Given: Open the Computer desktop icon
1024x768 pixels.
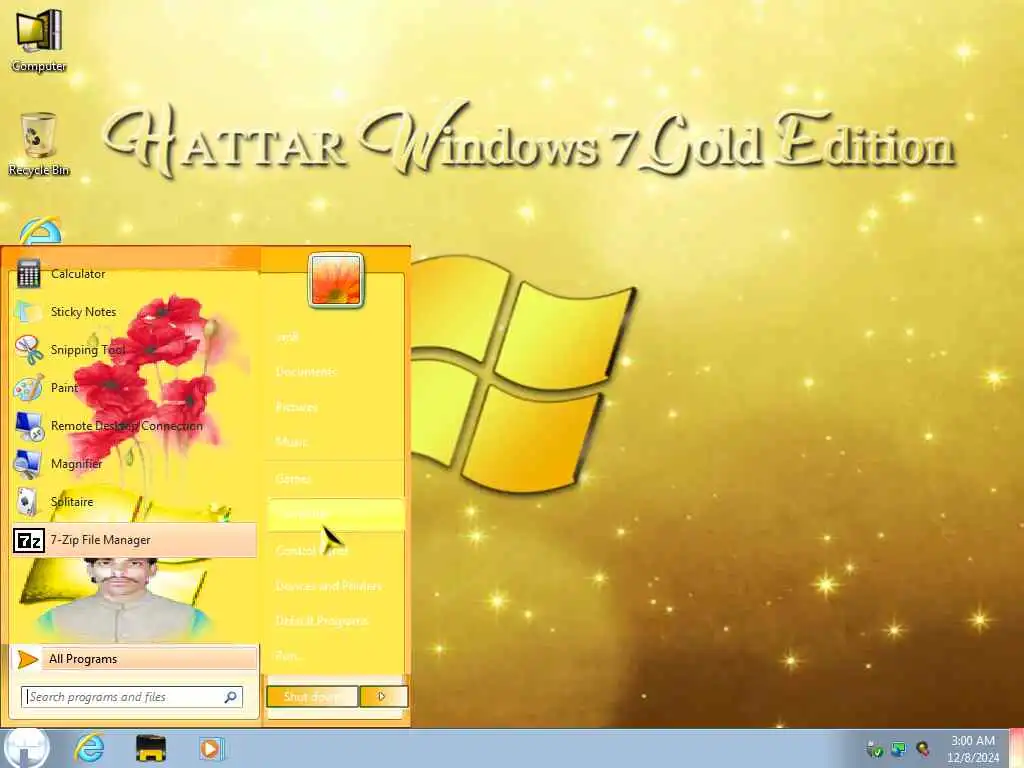Looking at the screenshot, I should [x=39, y=39].
